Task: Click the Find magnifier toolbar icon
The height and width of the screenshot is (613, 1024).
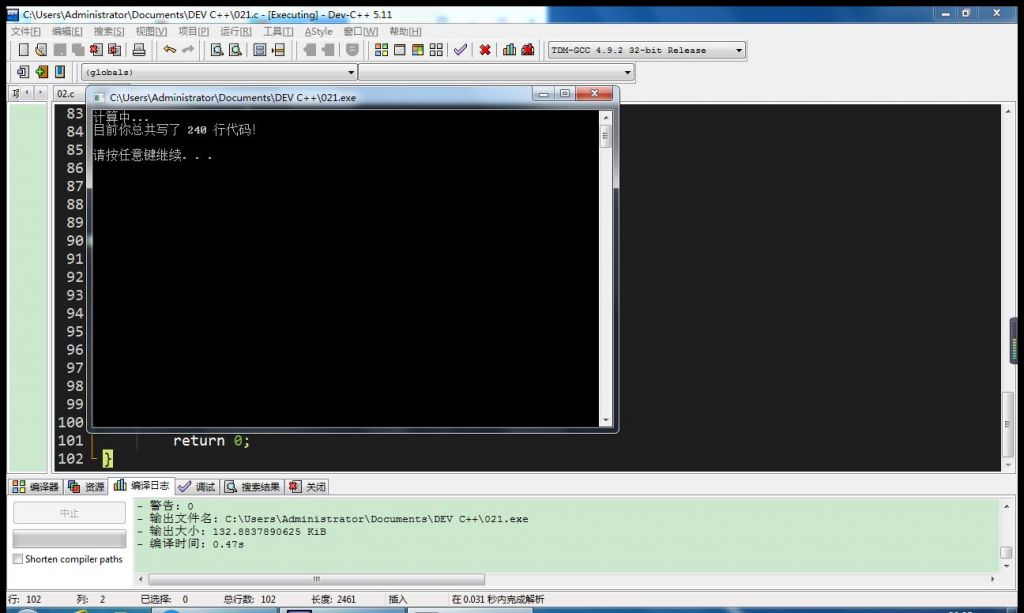Action: coord(217,50)
